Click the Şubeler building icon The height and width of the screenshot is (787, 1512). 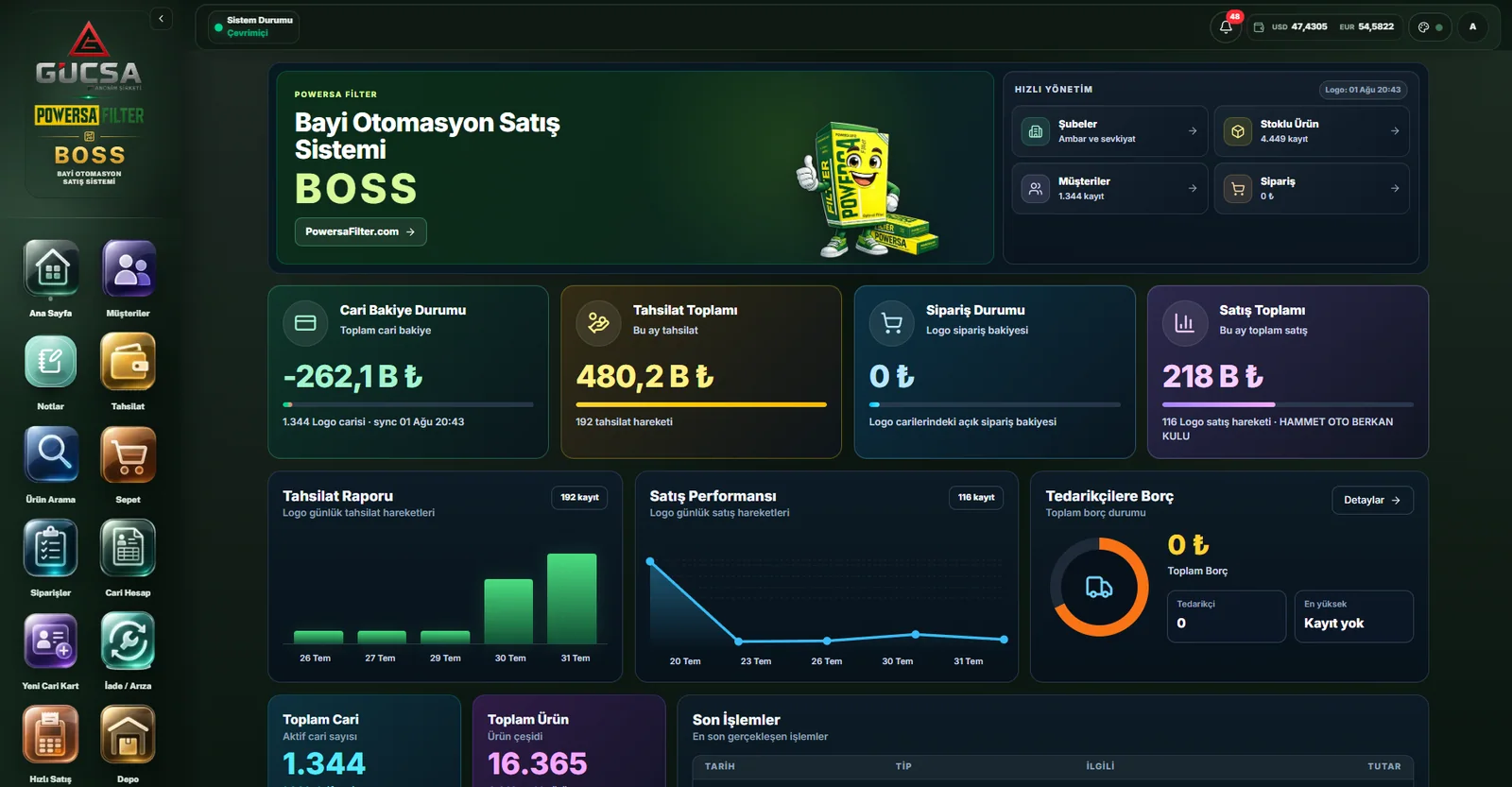[1036, 131]
